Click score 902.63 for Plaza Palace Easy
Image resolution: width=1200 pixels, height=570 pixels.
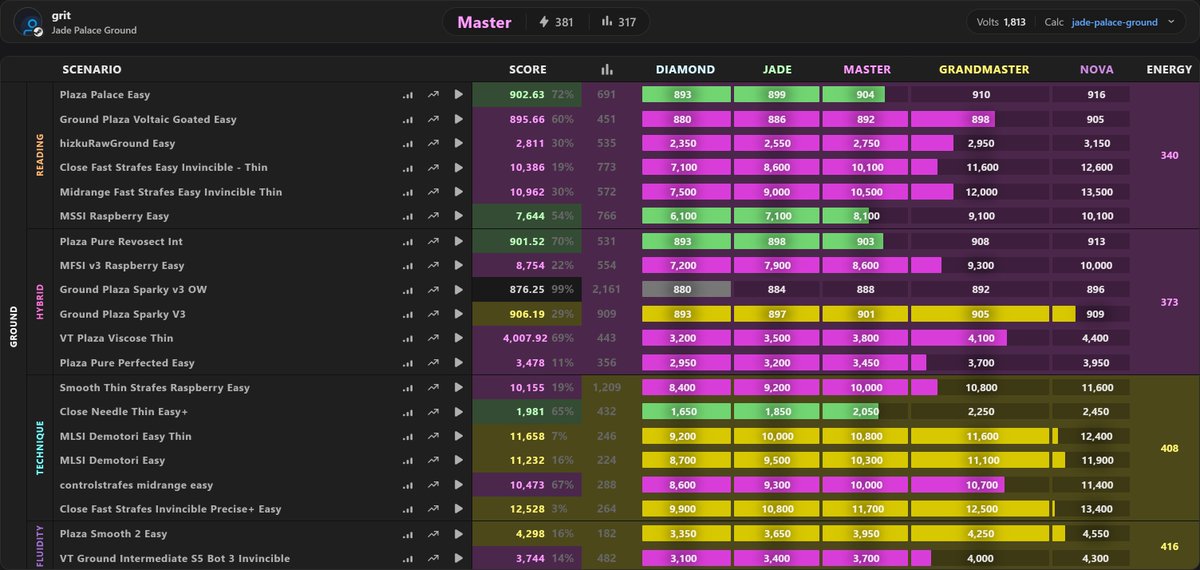click(526, 95)
